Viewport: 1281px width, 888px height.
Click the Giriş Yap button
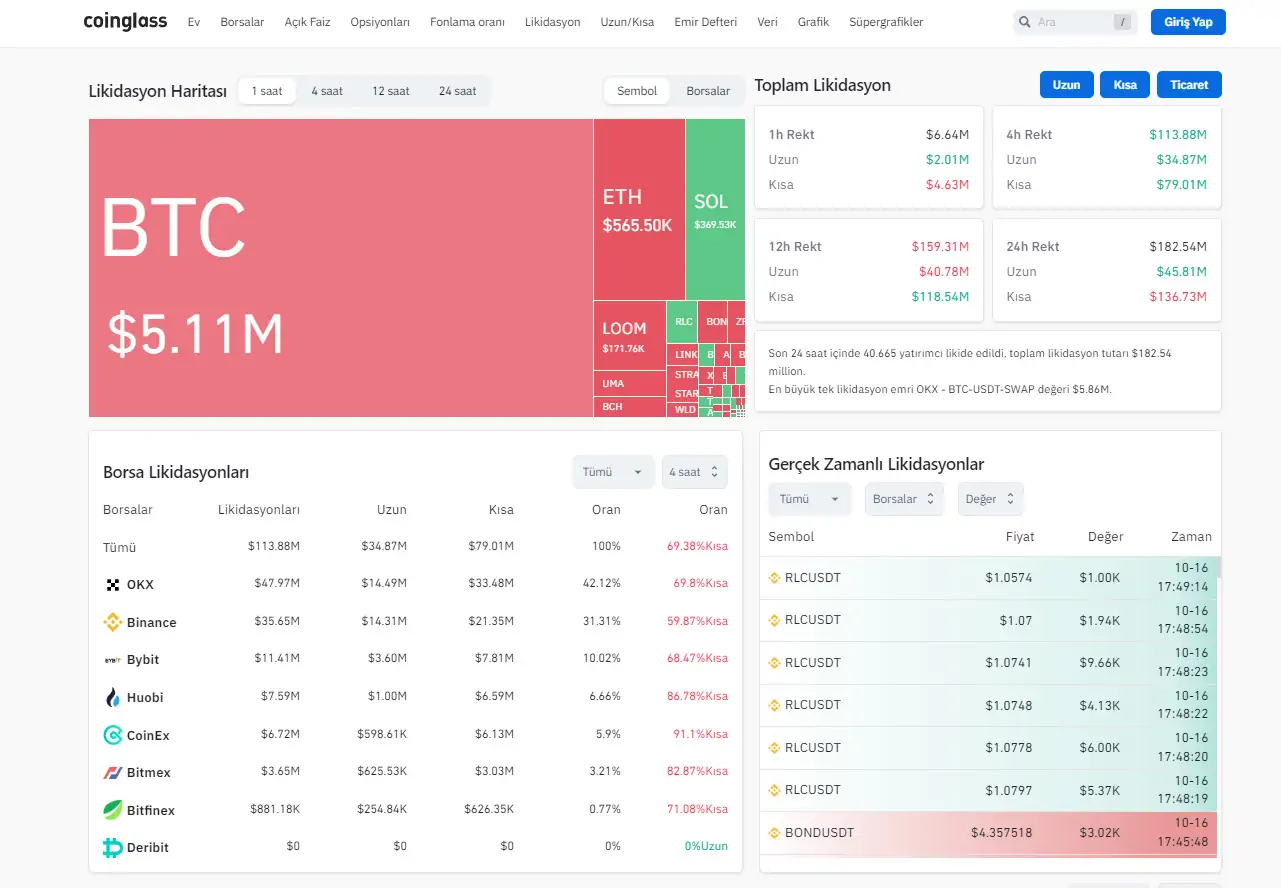tap(1188, 22)
